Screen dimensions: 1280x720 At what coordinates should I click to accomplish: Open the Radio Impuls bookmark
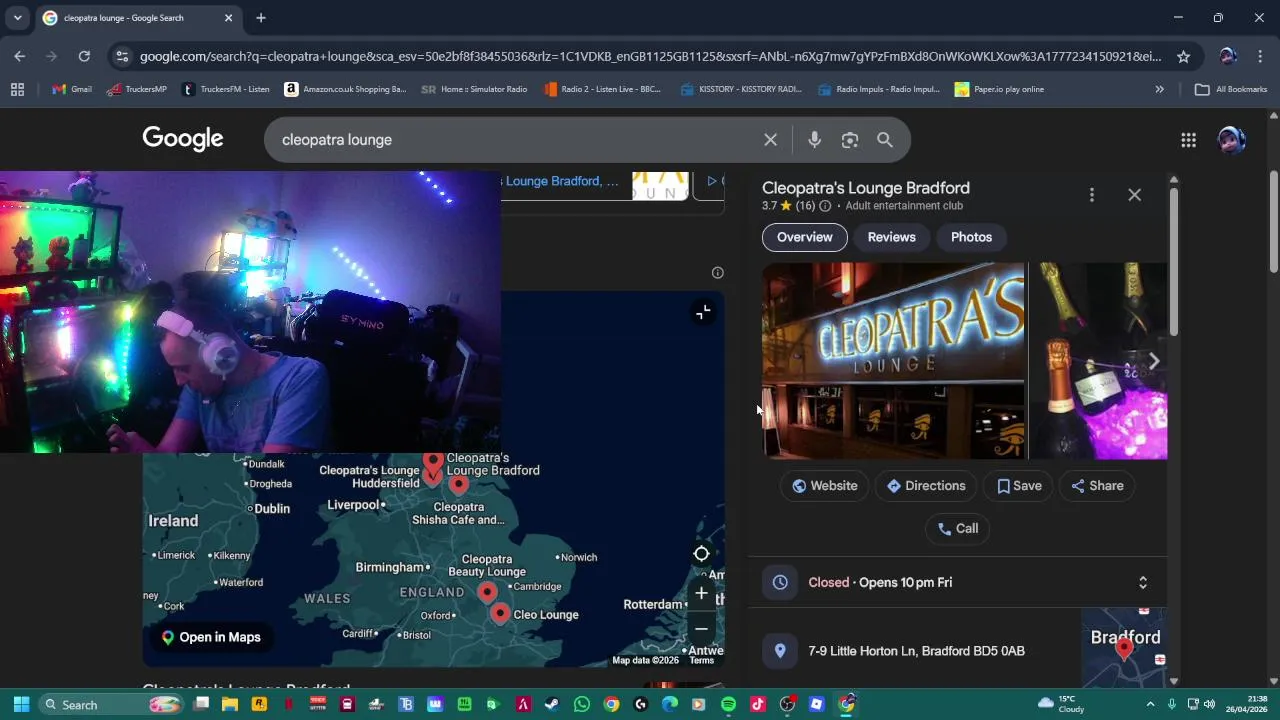point(879,89)
